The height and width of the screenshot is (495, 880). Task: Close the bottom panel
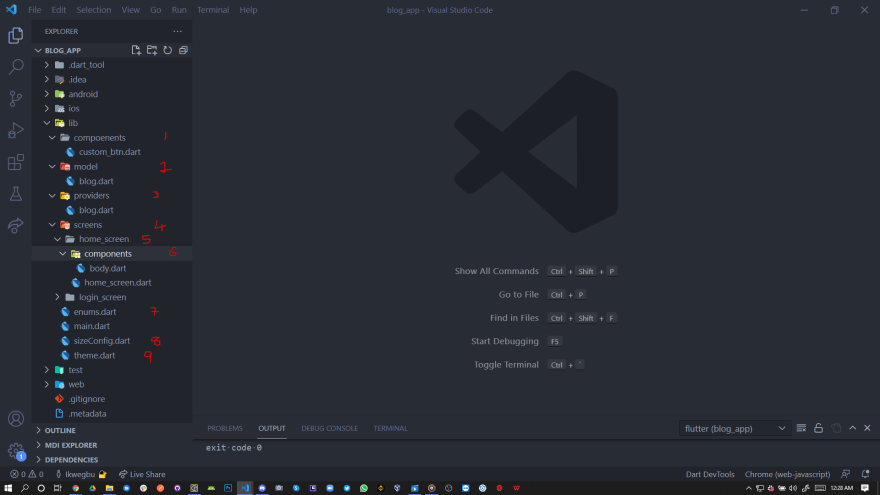[x=867, y=428]
